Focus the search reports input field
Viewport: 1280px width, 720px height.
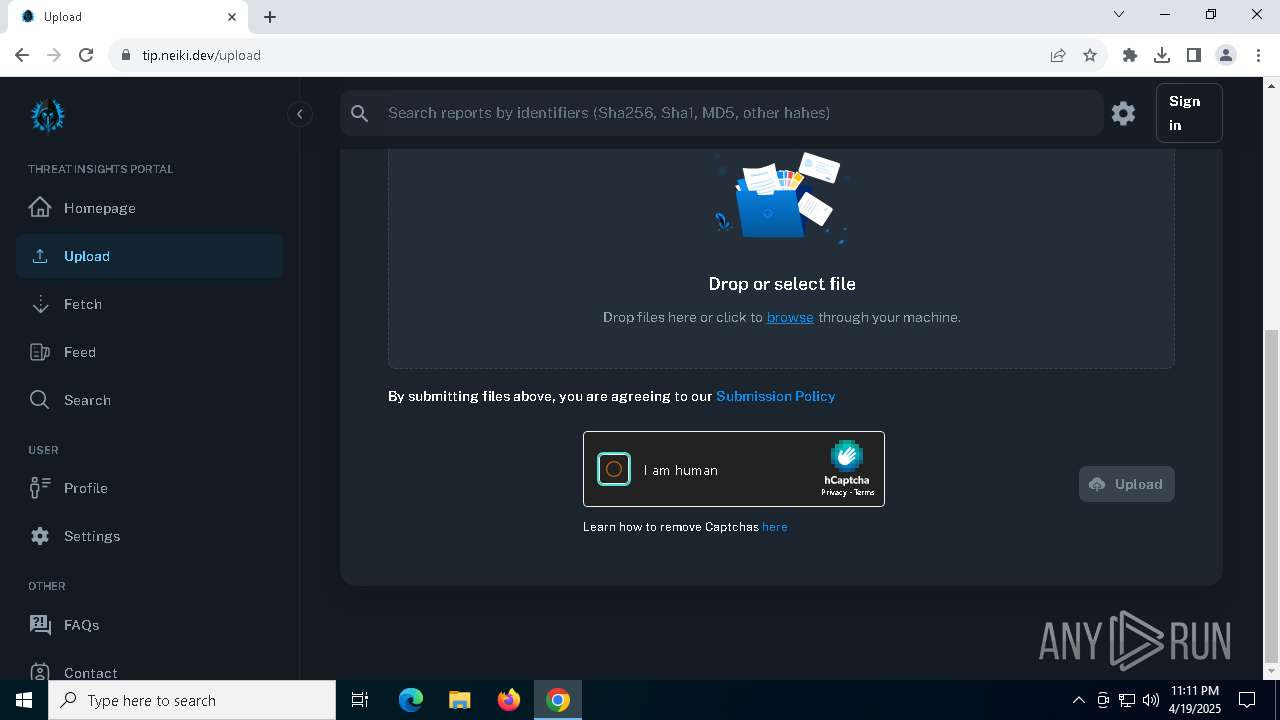tap(740, 113)
